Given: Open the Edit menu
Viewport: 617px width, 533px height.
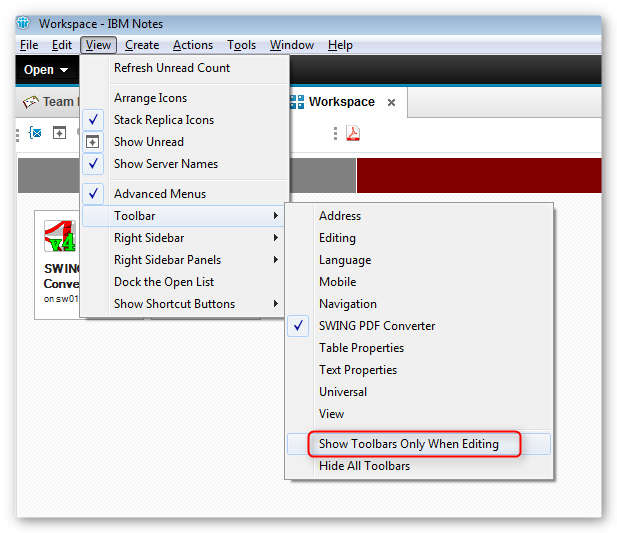Looking at the screenshot, I should (62, 45).
